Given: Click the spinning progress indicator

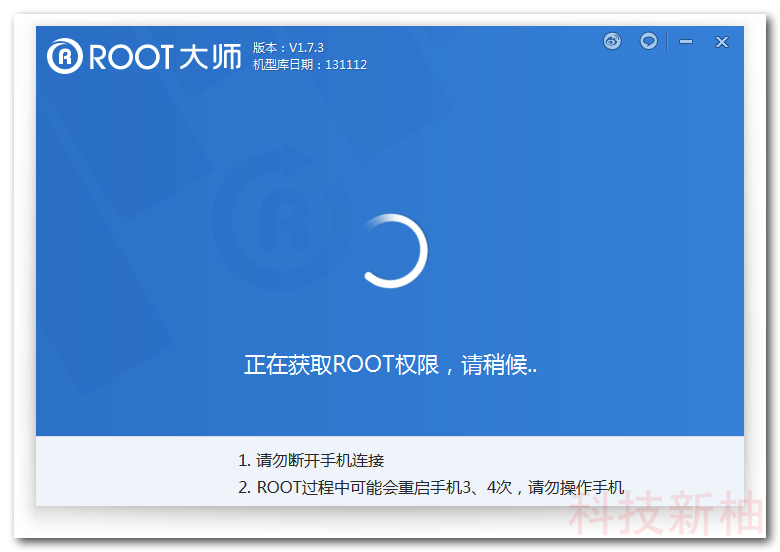Looking at the screenshot, I should pyautogui.click(x=392, y=251).
